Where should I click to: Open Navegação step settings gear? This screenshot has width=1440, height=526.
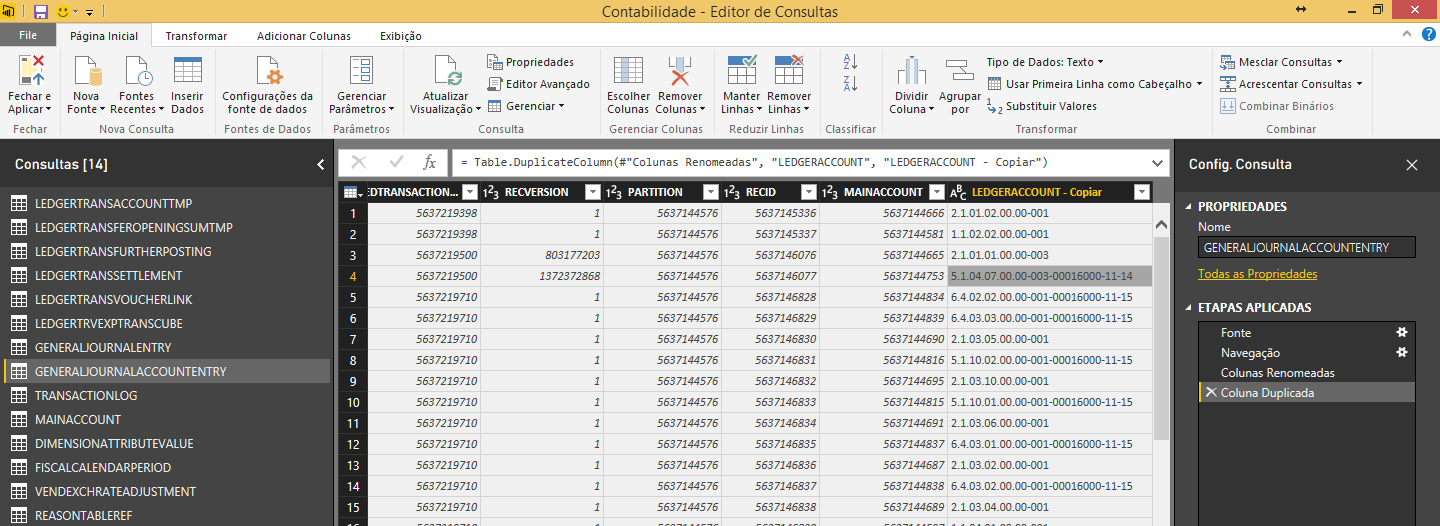(1402, 352)
